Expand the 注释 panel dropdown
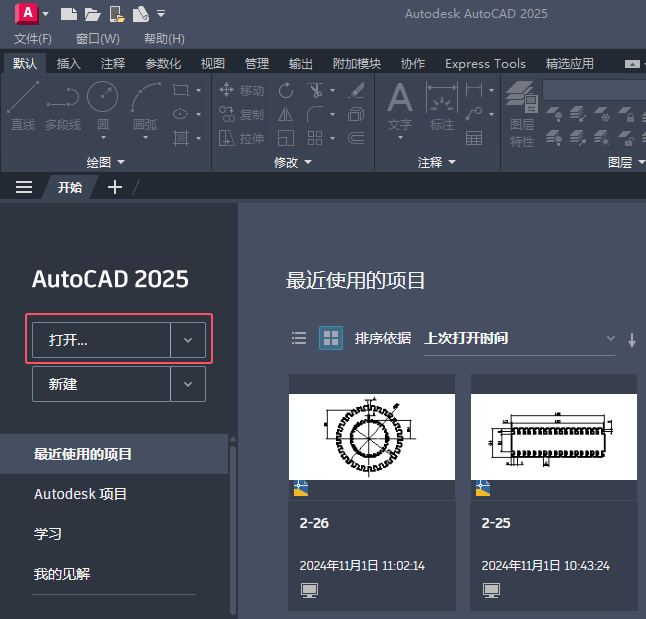This screenshot has height=619, width=646. point(437,162)
